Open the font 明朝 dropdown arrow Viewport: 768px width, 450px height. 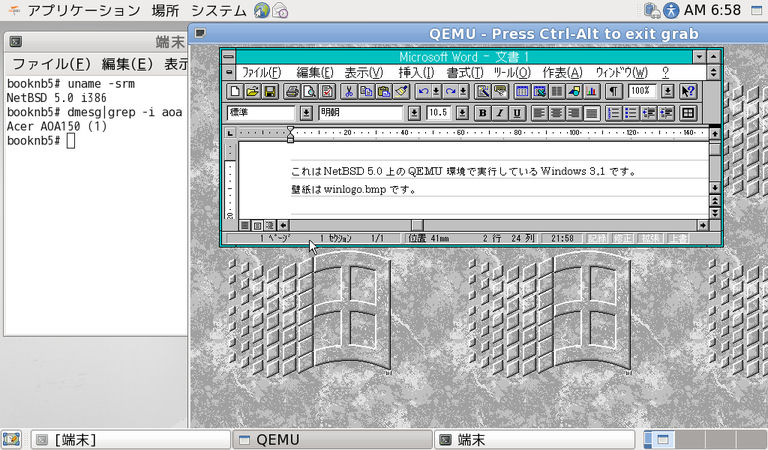coord(414,113)
